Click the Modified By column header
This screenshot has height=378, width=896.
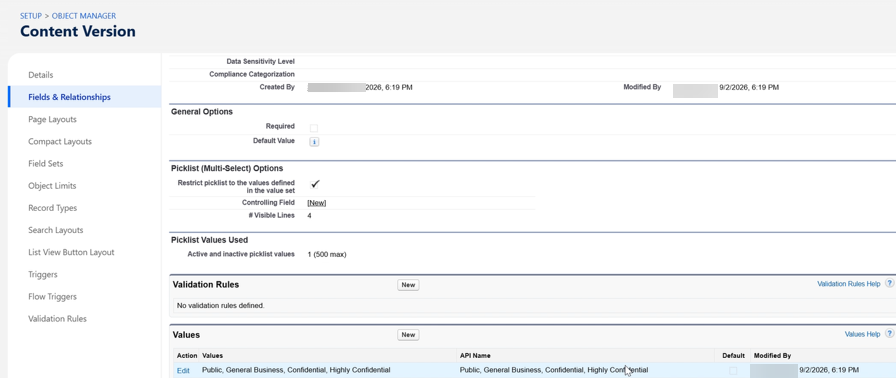pyautogui.click(x=772, y=356)
